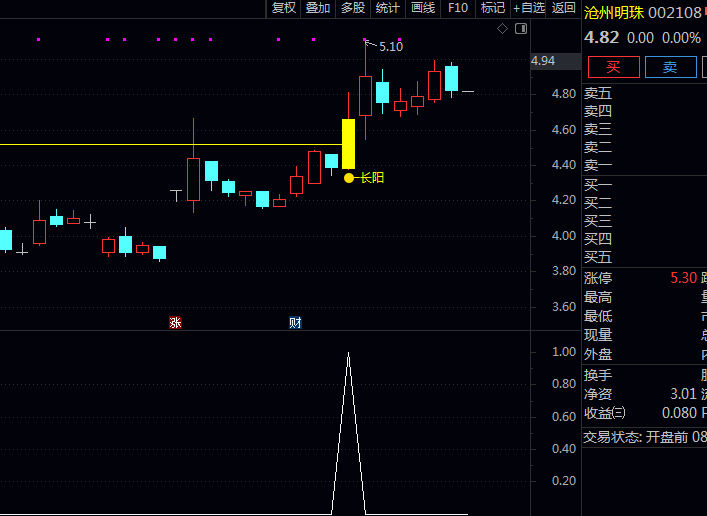Open the 复权 adjustment menu

(284, 8)
